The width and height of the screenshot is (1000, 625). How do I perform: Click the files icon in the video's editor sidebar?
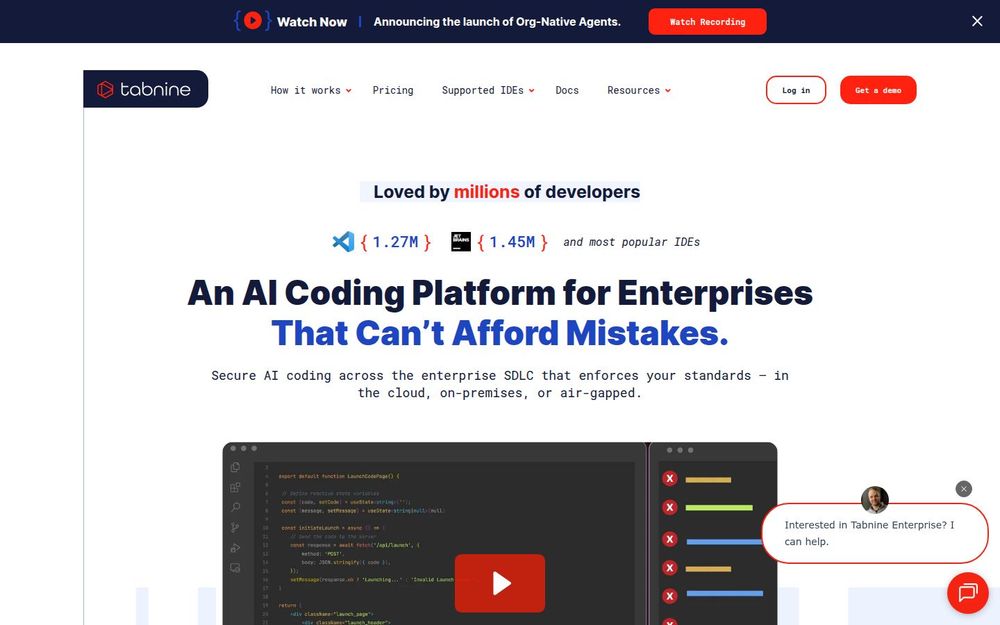[x=235, y=467]
